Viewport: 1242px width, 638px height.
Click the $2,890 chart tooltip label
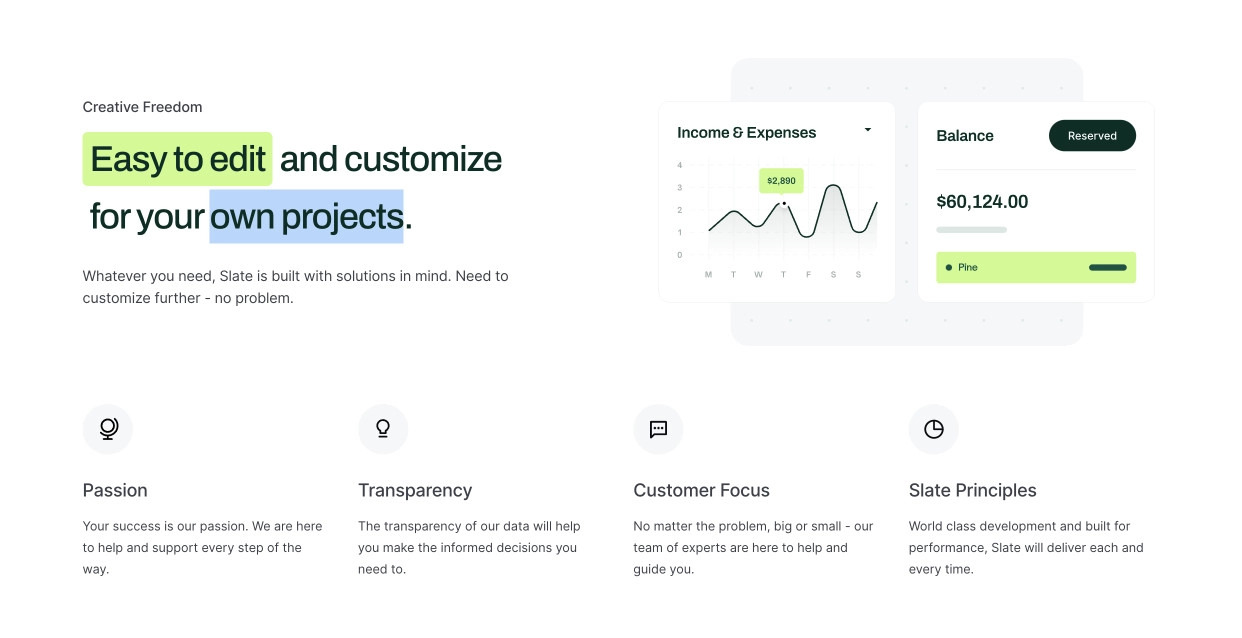(x=781, y=181)
